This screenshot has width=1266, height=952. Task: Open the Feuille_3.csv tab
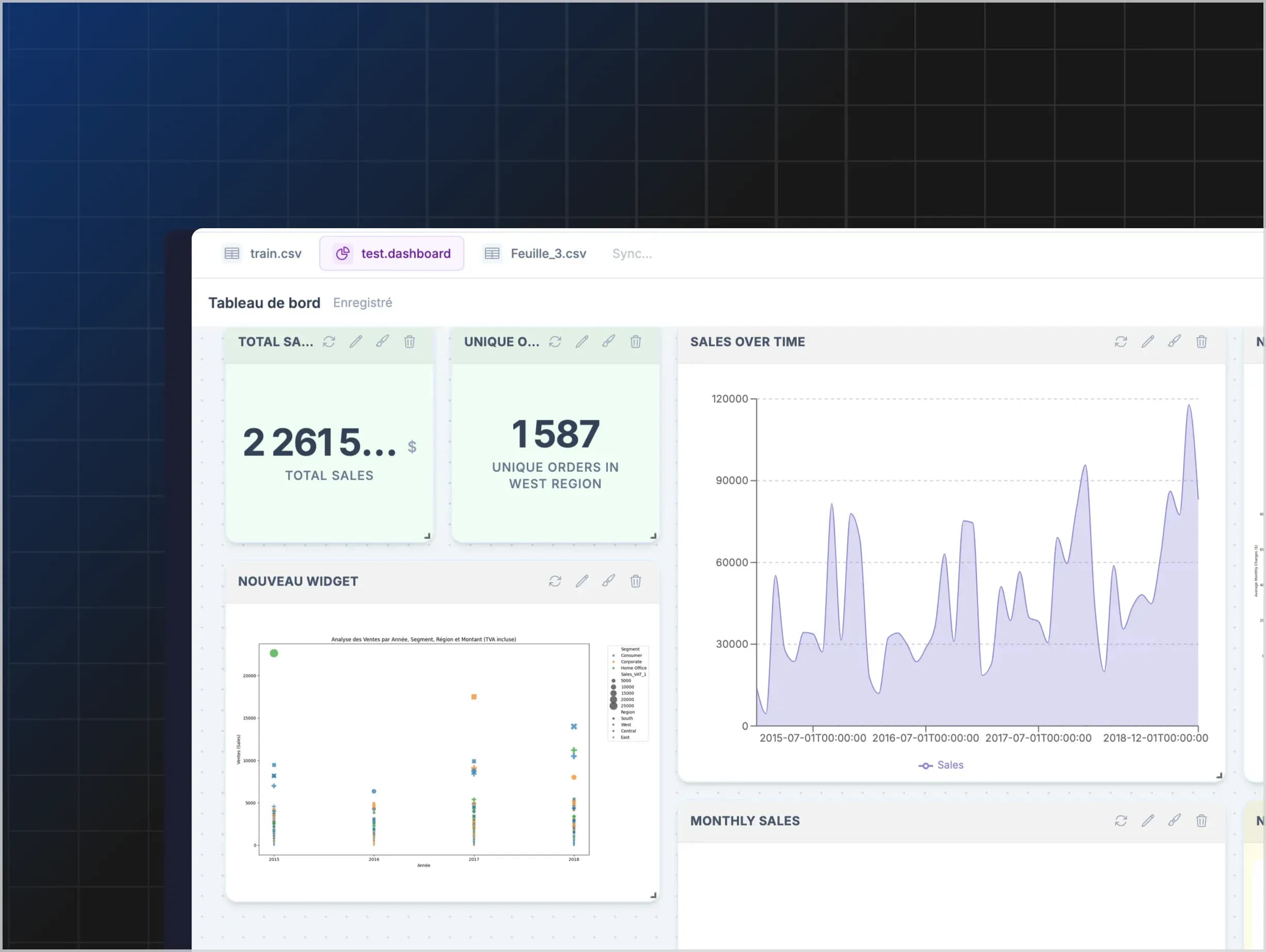[x=548, y=253]
